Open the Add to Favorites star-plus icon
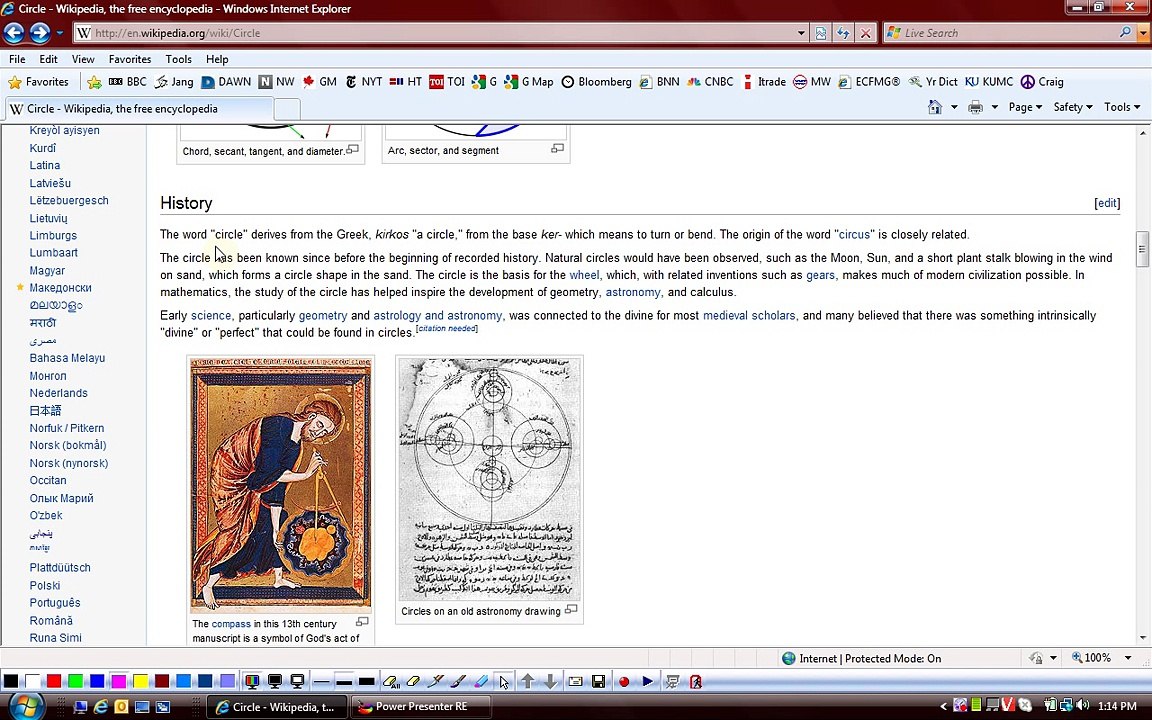This screenshot has height=720, width=1152. pos(94,82)
